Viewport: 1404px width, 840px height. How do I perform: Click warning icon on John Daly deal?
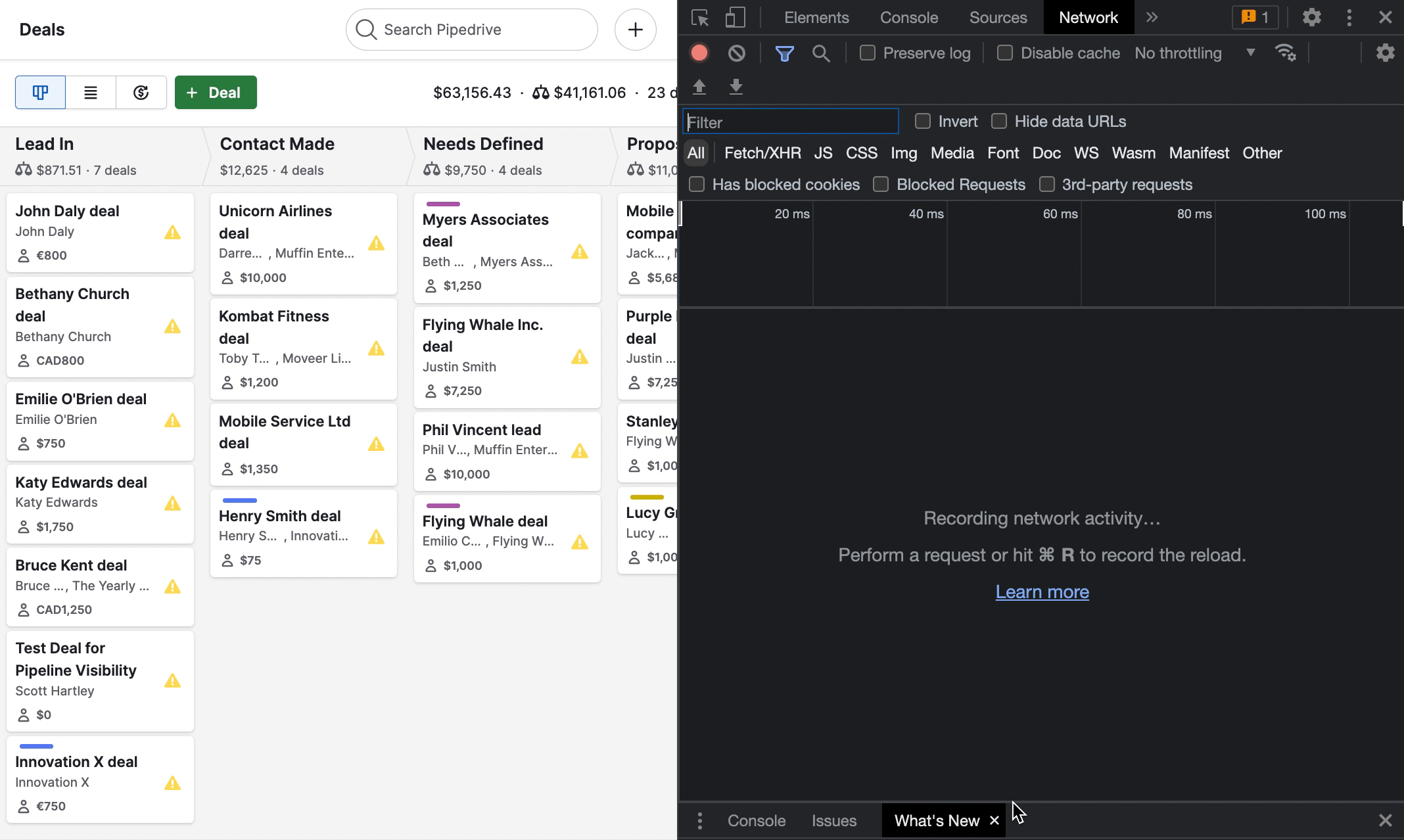point(172,232)
